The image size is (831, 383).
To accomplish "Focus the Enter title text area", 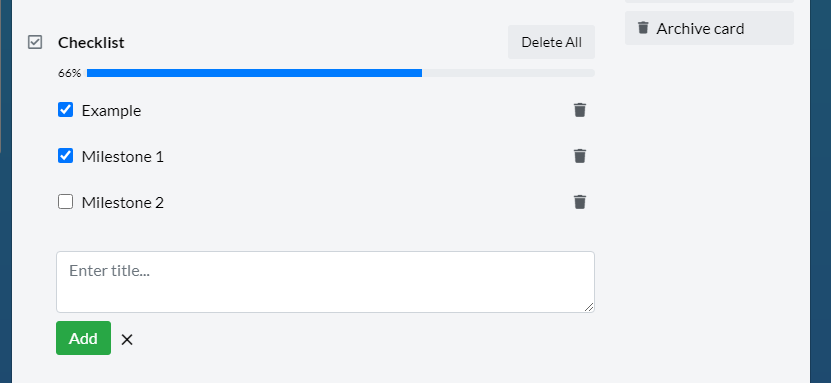I will click(325, 282).
